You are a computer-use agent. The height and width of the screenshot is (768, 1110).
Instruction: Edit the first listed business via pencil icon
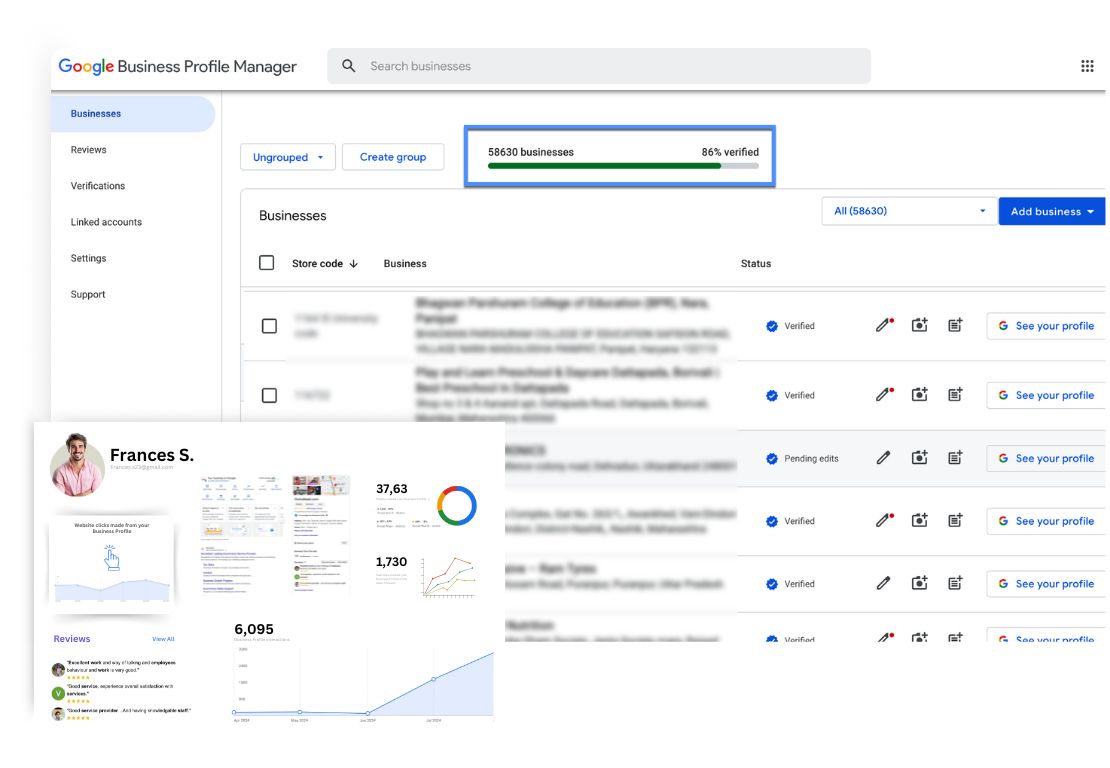click(883, 325)
